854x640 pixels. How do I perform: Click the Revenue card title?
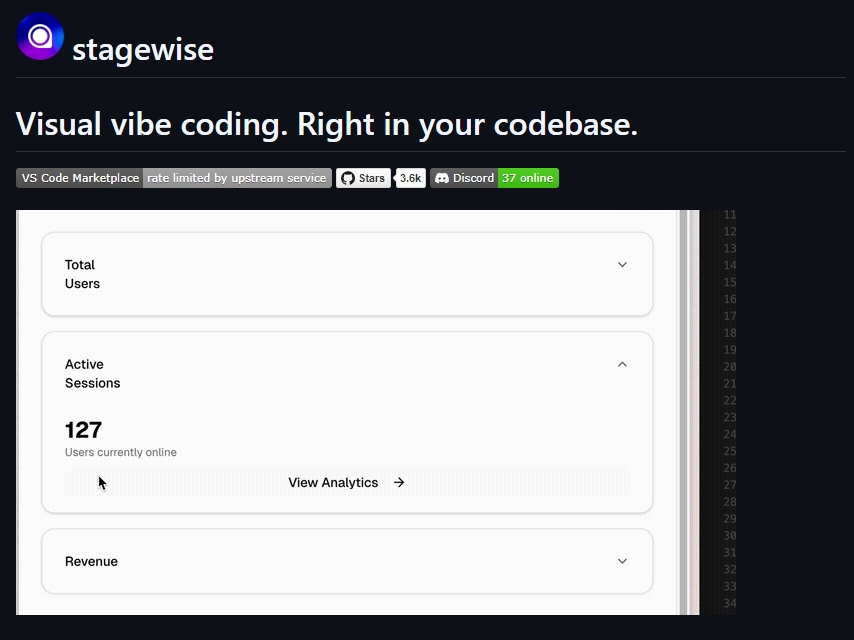[92, 562]
